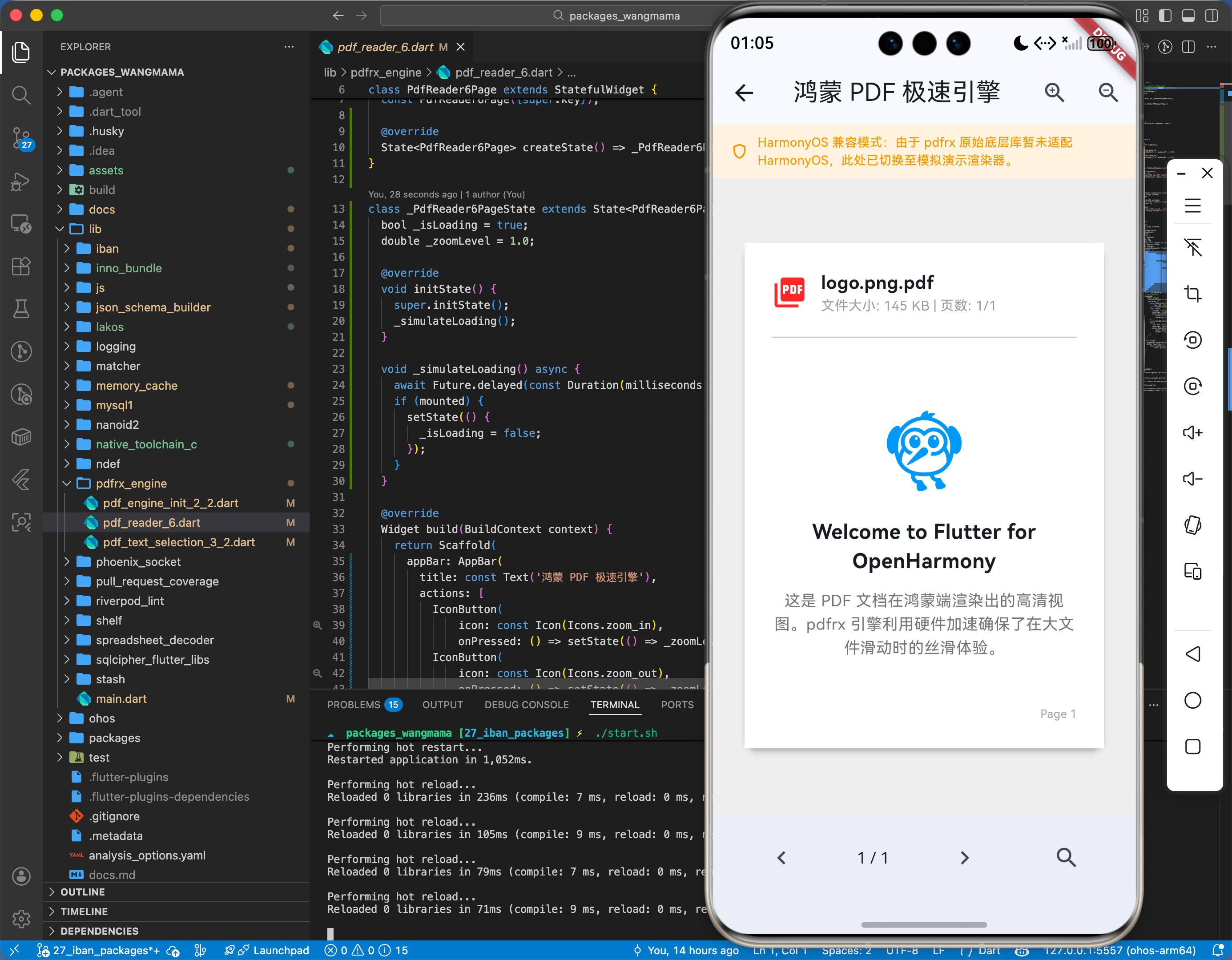
Task: Toggle the primary side bar layout button
Action: coord(1165,16)
